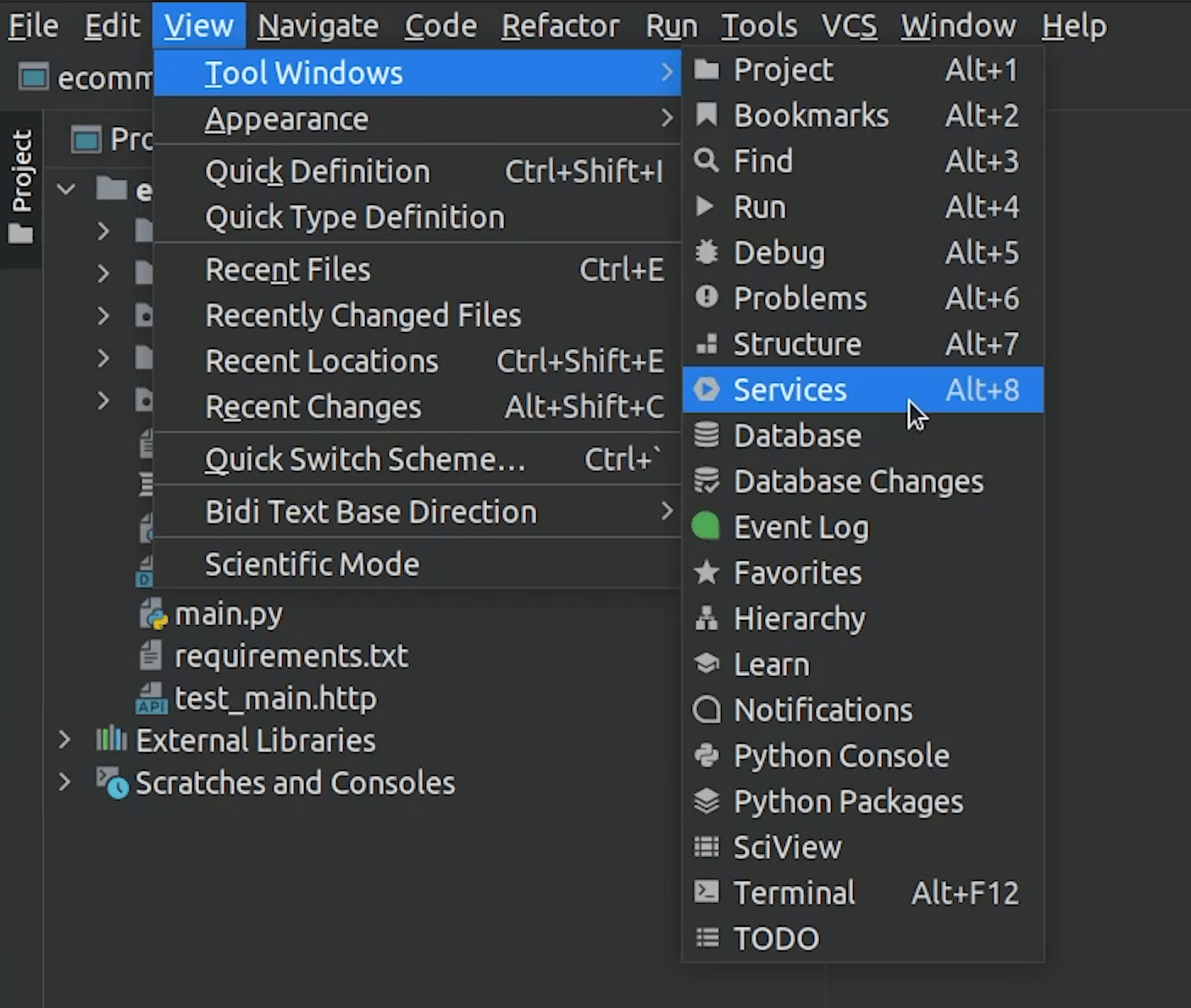Click the Database tool window icon

(x=706, y=435)
